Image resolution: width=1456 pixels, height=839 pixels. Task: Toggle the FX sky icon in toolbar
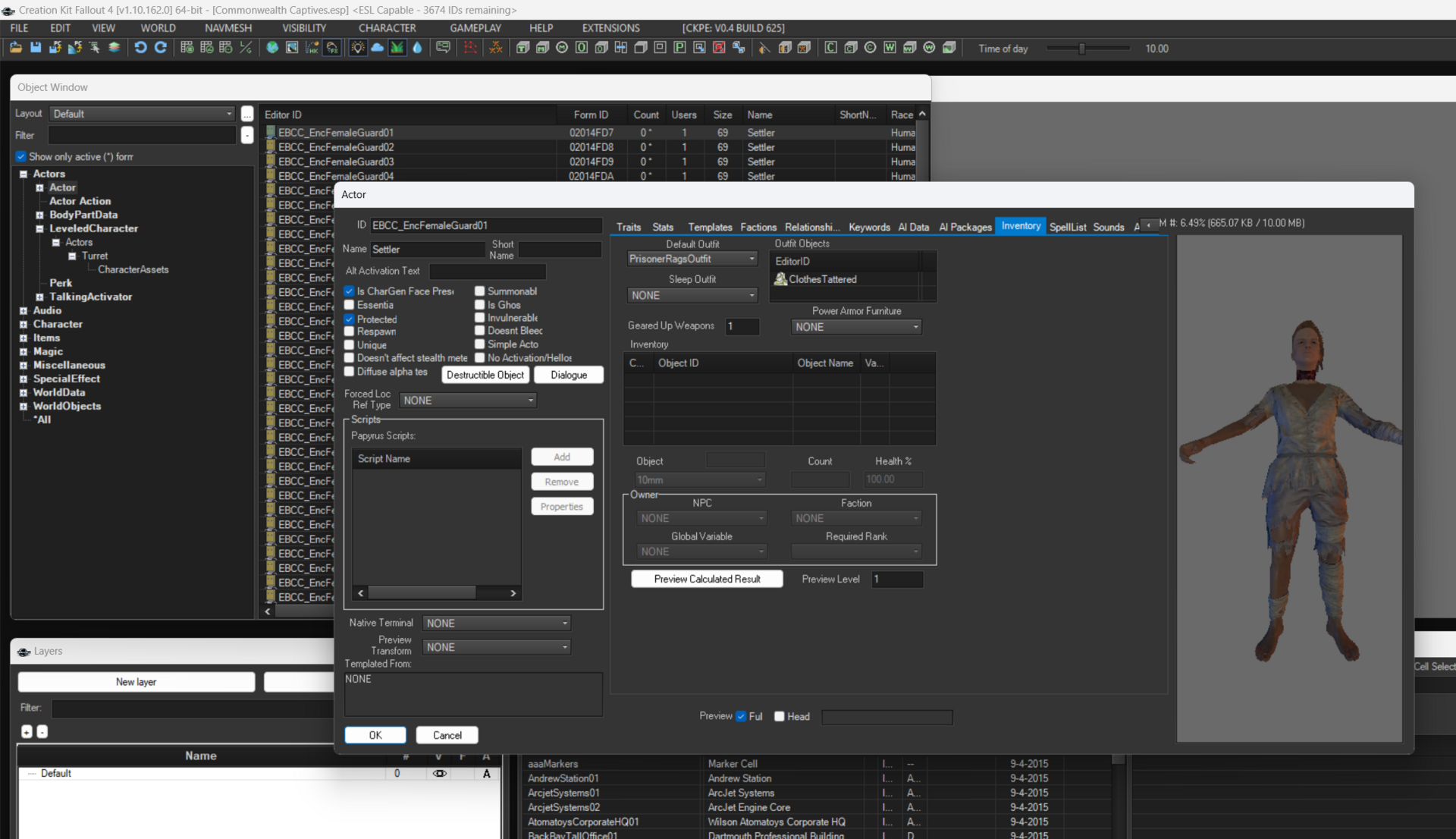[x=332, y=48]
